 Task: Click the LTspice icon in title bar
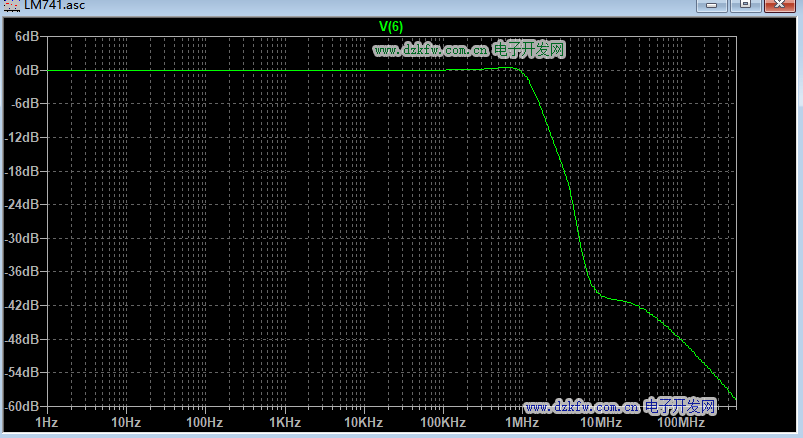click(x=11, y=6)
